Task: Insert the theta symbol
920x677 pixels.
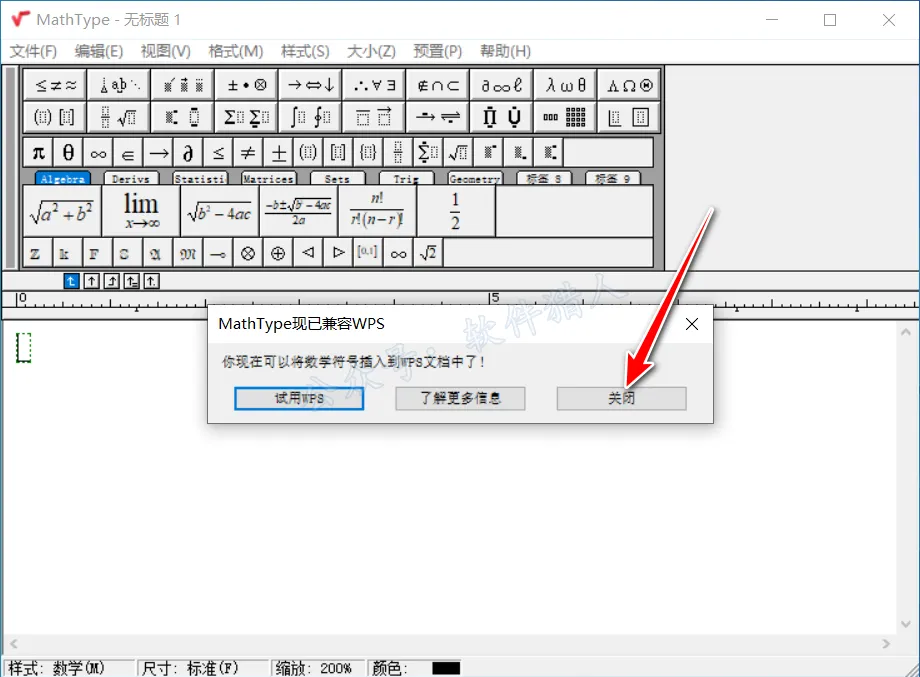Action: 68,153
